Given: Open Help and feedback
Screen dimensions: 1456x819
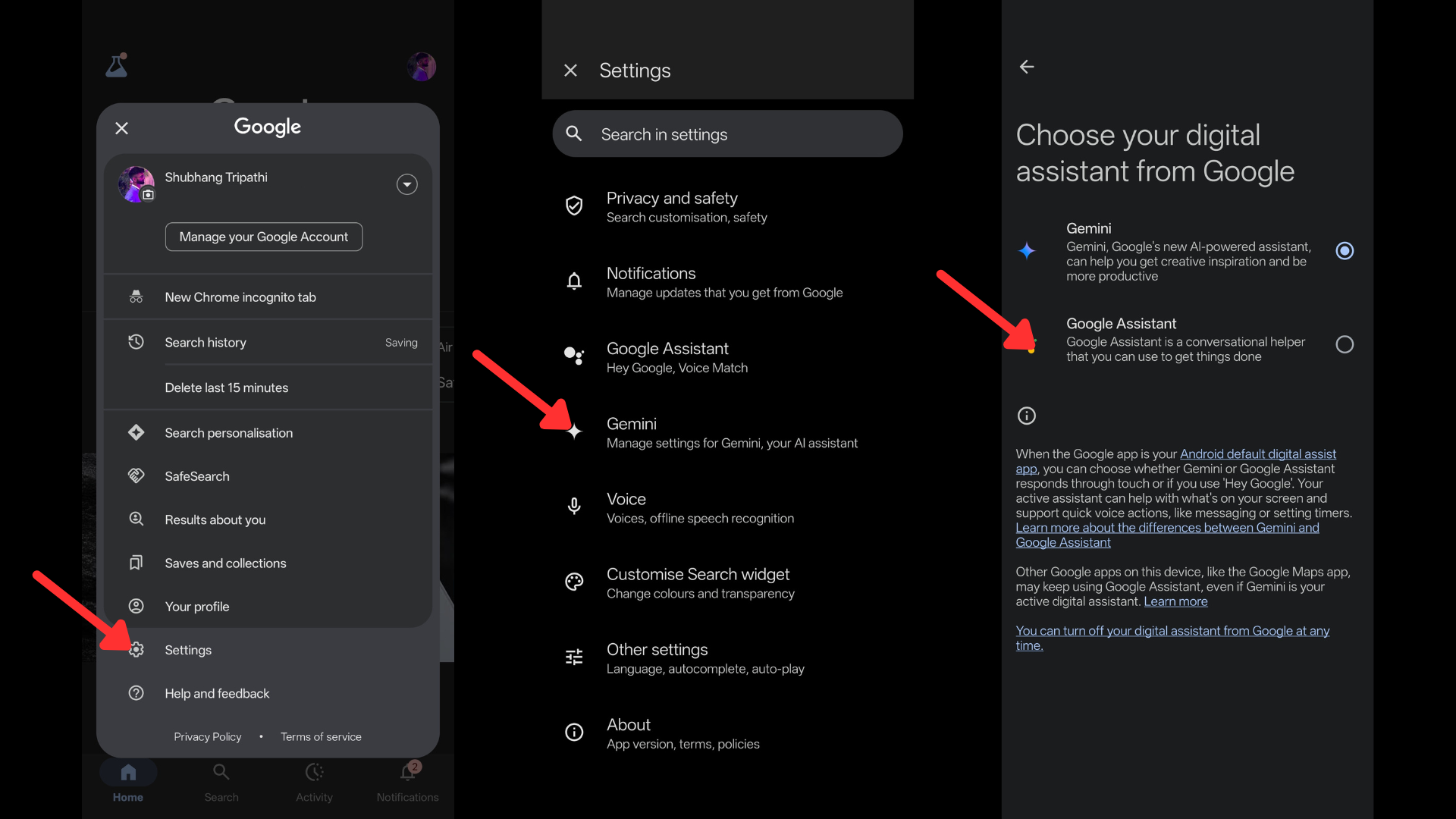Looking at the screenshot, I should (x=268, y=693).
